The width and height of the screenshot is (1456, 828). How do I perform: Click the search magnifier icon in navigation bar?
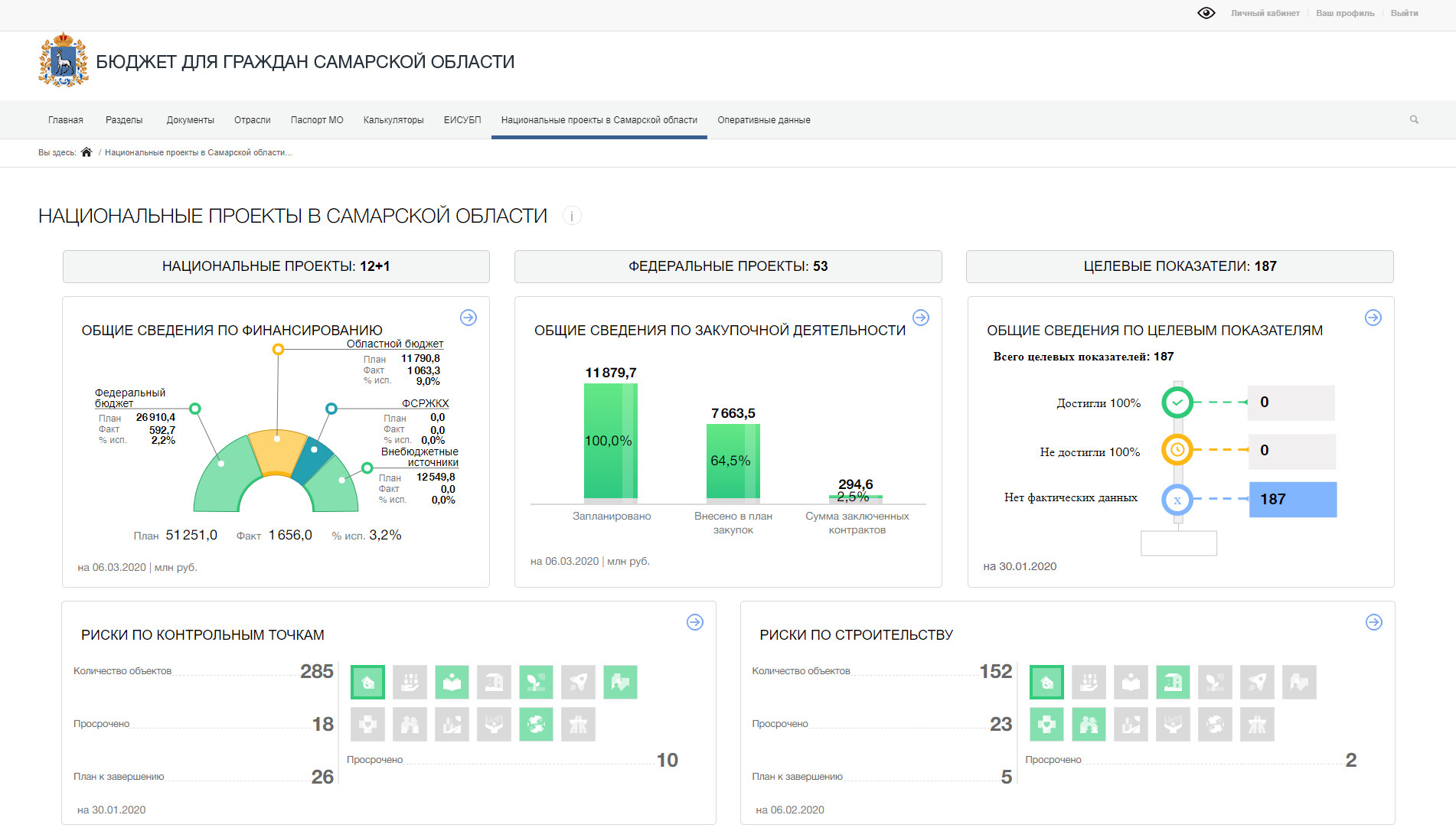point(1414,119)
